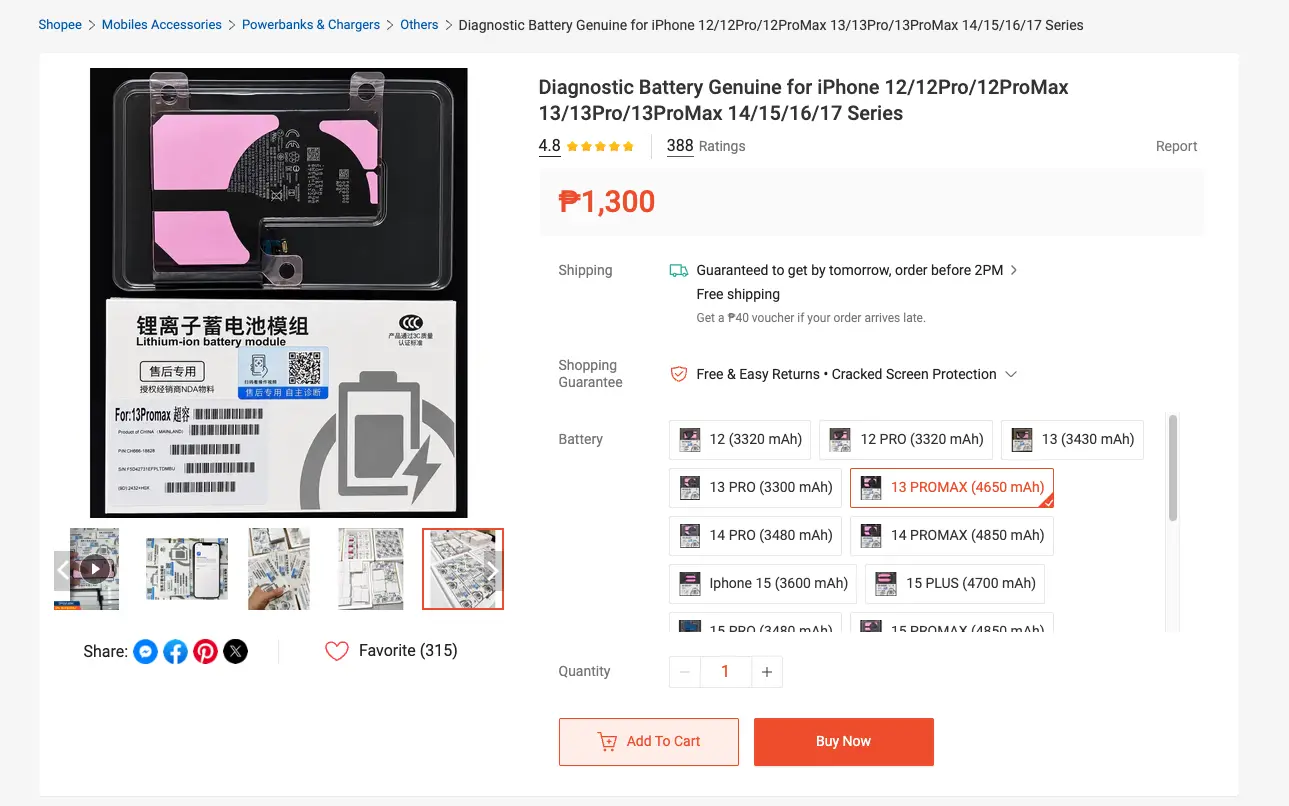Show previous thumbnails with left arrow

[62, 570]
